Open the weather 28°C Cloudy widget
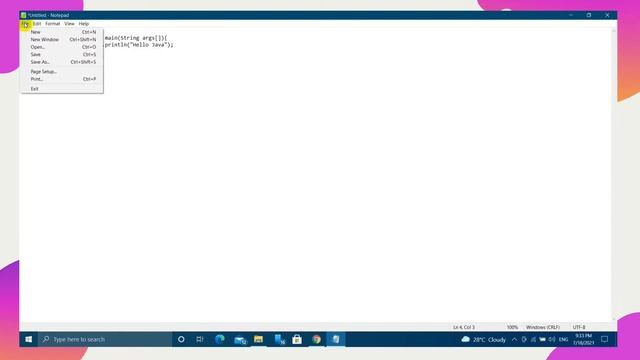The image size is (640, 360). tap(484, 340)
